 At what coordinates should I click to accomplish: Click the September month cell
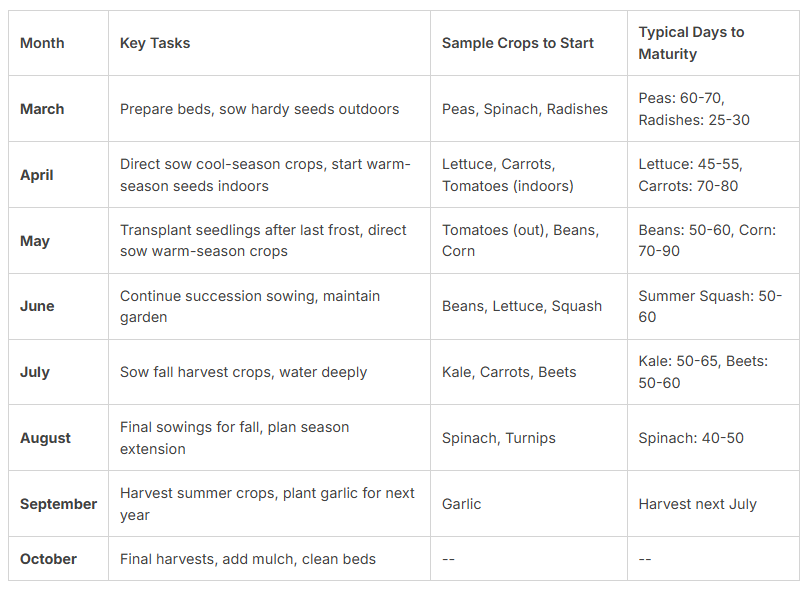coord(58,504)
